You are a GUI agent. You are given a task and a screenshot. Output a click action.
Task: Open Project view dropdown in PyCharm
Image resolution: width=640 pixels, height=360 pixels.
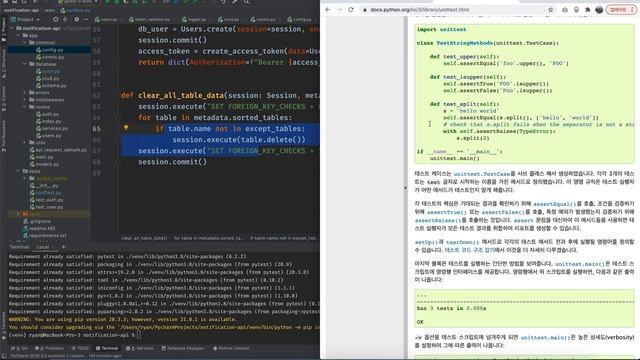[25, 19]
